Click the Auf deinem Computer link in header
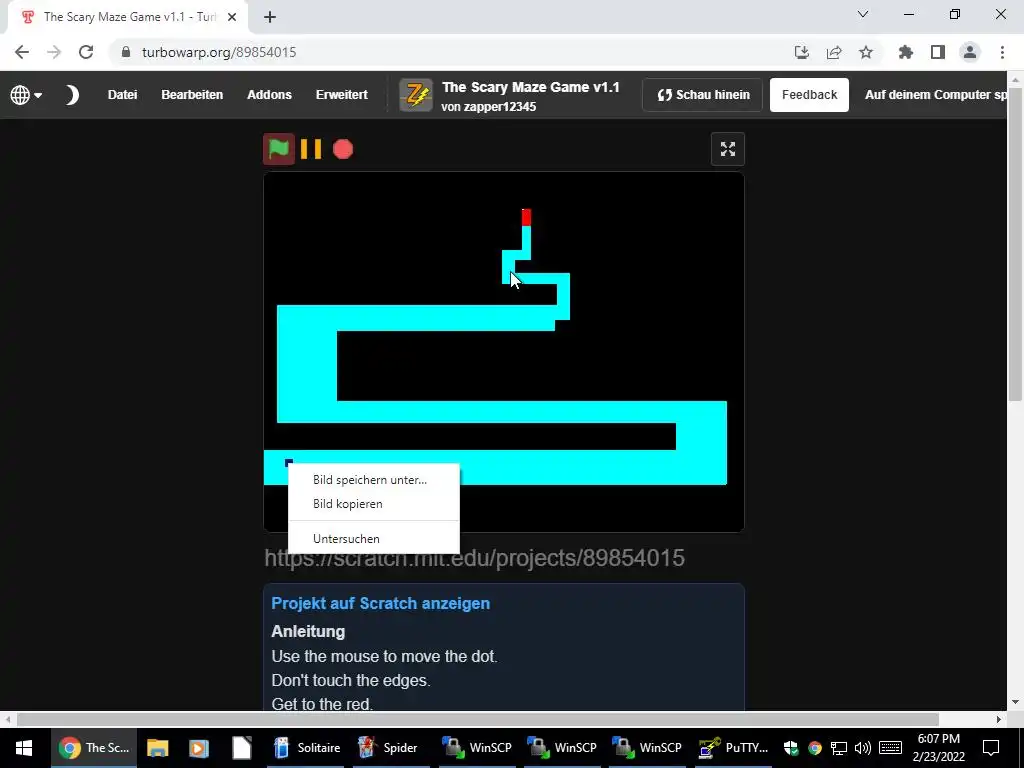This screenshot has height=768, width=1024. [x=935, y=95]
